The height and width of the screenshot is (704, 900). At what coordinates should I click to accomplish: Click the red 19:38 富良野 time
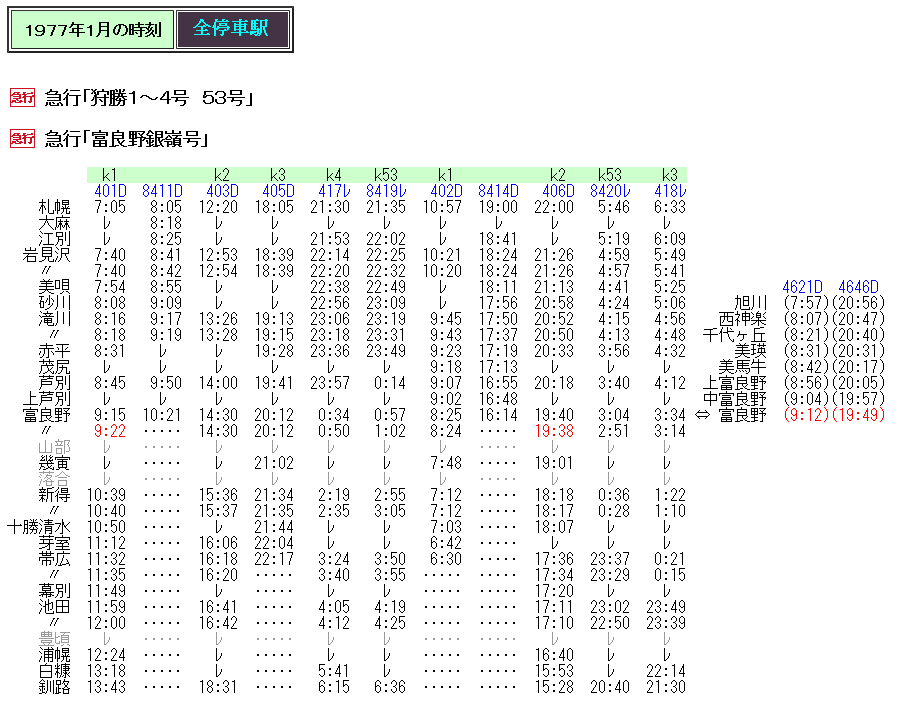click(x=554, y=431)
